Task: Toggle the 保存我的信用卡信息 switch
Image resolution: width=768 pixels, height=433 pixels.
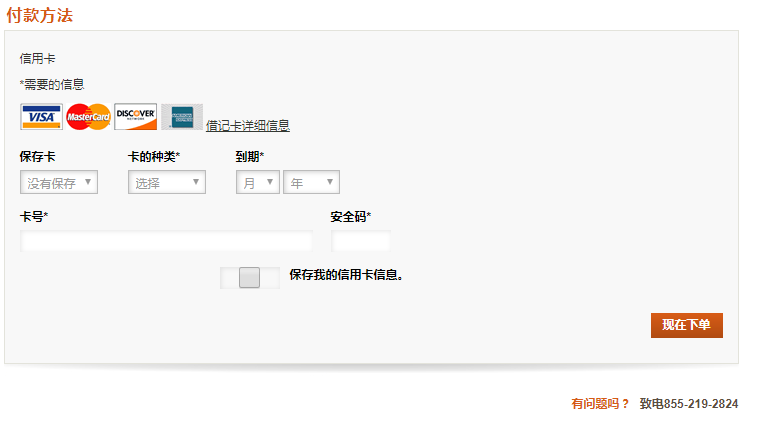Action: 250,278
